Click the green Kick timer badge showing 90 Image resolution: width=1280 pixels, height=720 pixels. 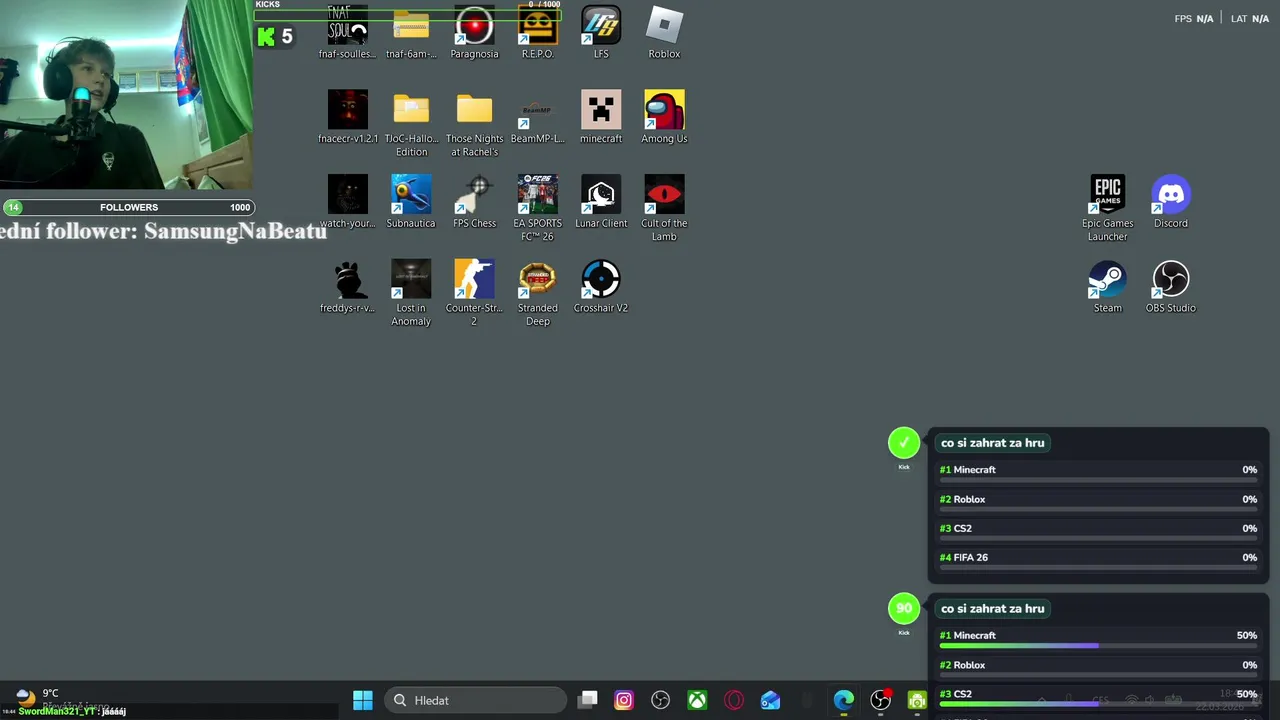click(x=904, y=608)
